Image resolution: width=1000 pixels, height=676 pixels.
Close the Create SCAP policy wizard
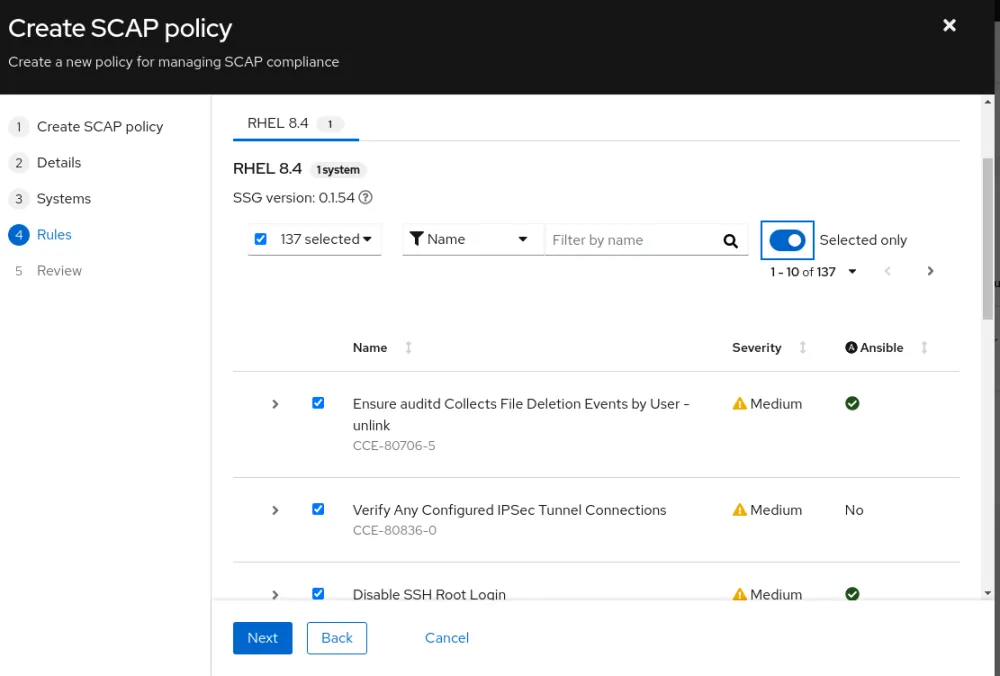[949, 26]
